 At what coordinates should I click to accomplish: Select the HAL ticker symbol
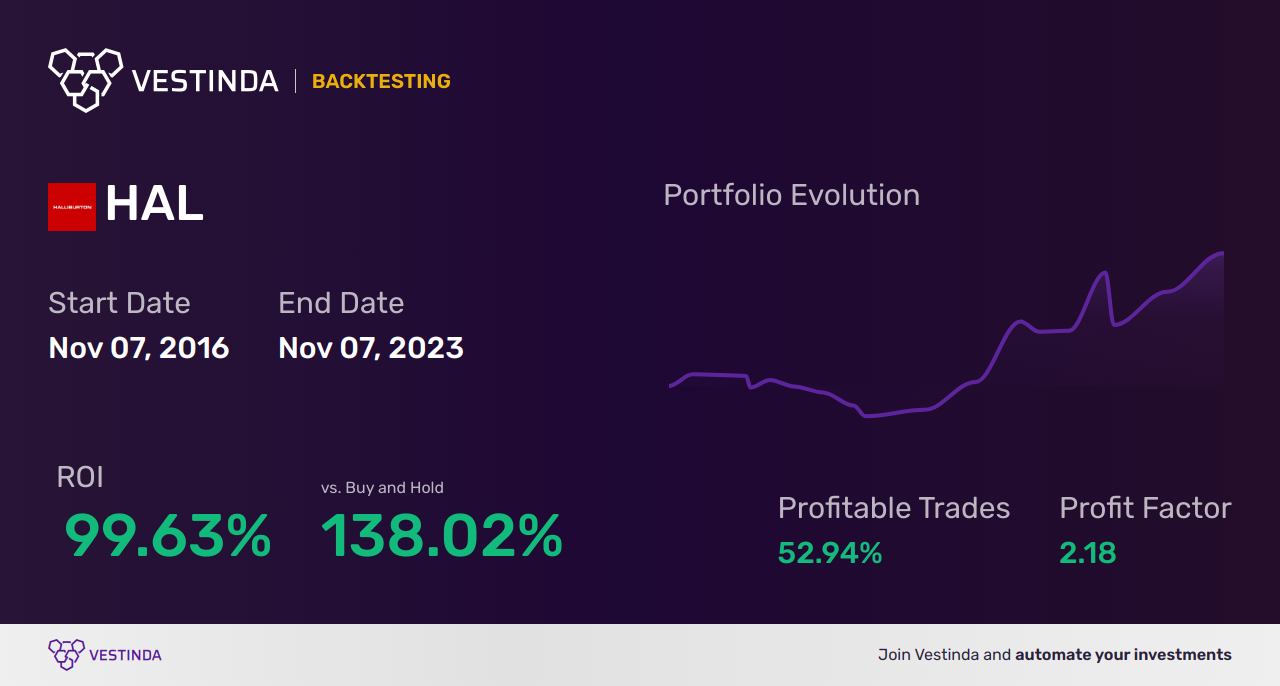tap(154, 205)
